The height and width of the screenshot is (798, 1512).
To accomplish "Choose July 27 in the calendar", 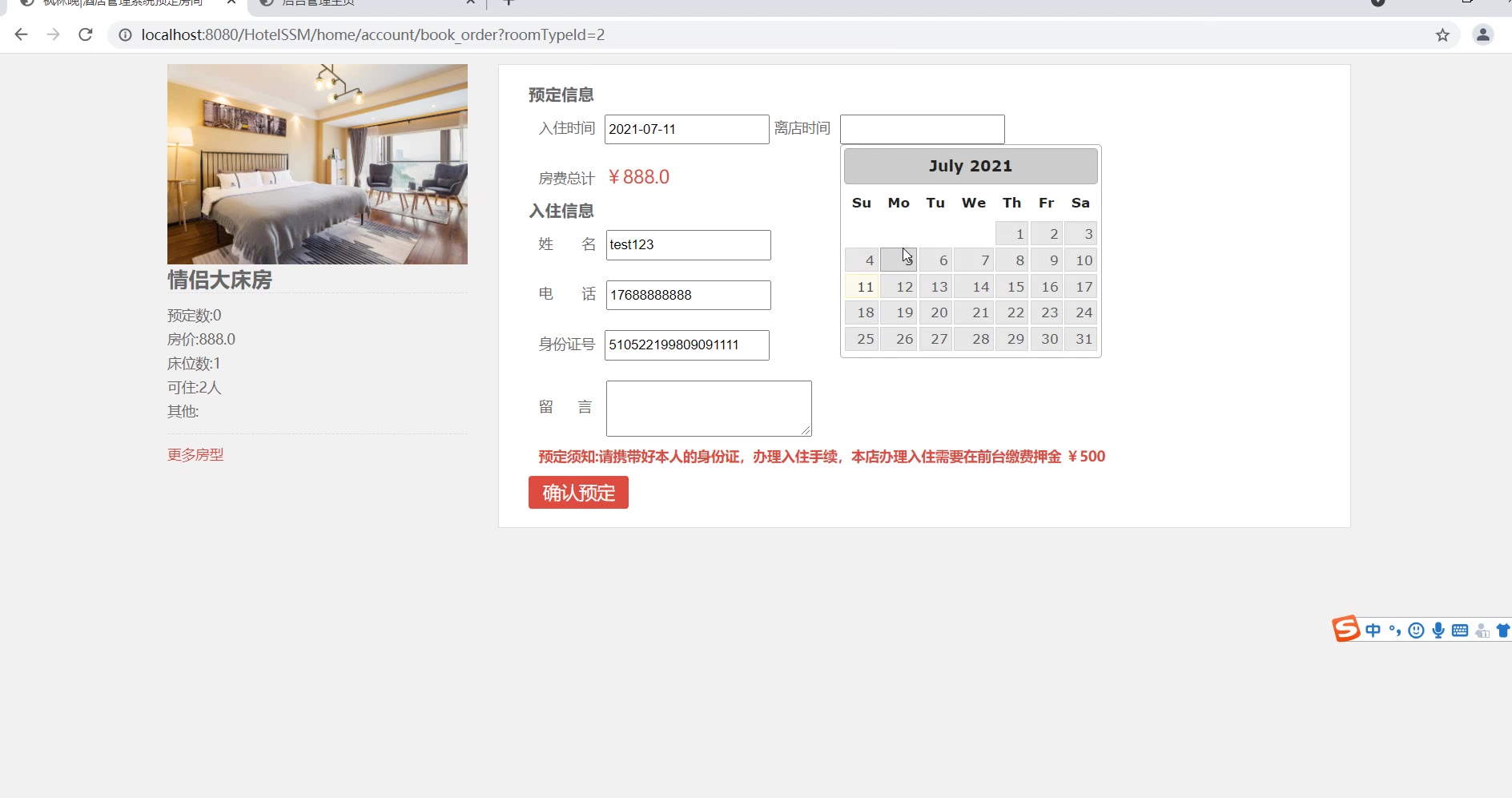I will [x=935, y=339].
